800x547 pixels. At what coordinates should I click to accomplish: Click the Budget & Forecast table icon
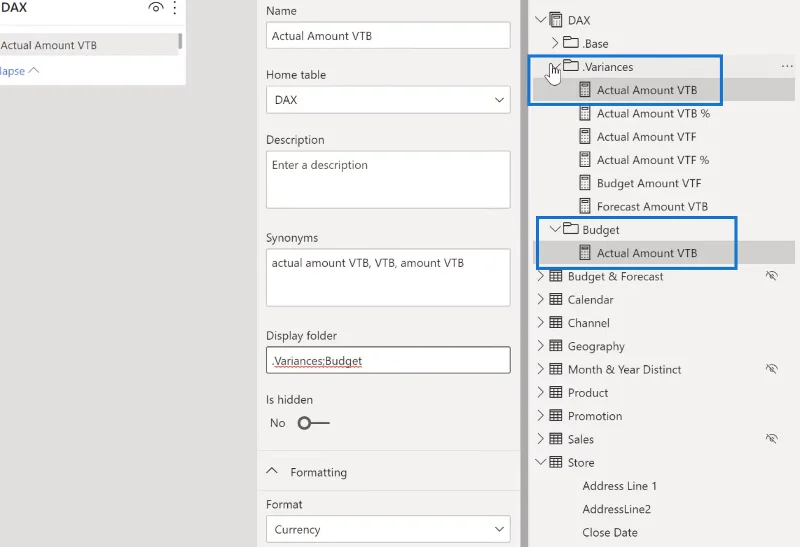556,276
